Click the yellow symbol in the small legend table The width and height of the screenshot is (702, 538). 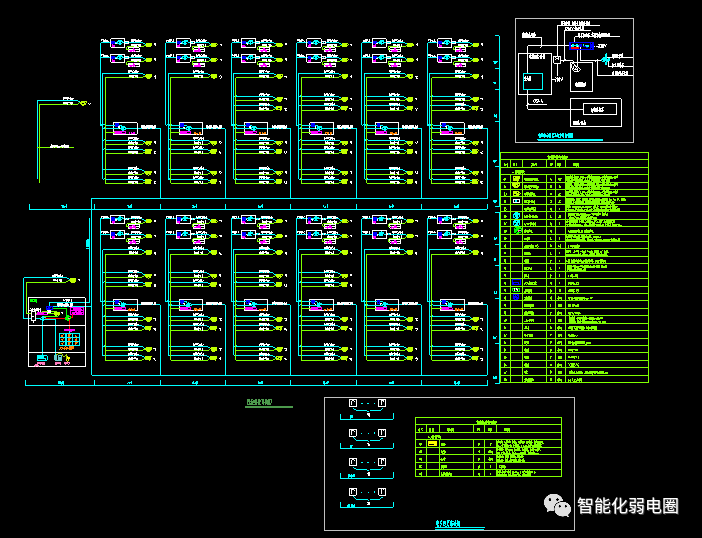(432, 444)
